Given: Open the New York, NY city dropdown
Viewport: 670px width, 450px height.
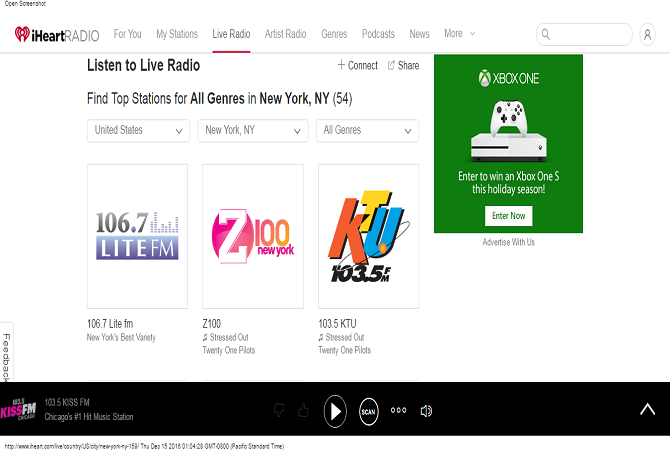Looking at the screenshot, I should [253, 130].
